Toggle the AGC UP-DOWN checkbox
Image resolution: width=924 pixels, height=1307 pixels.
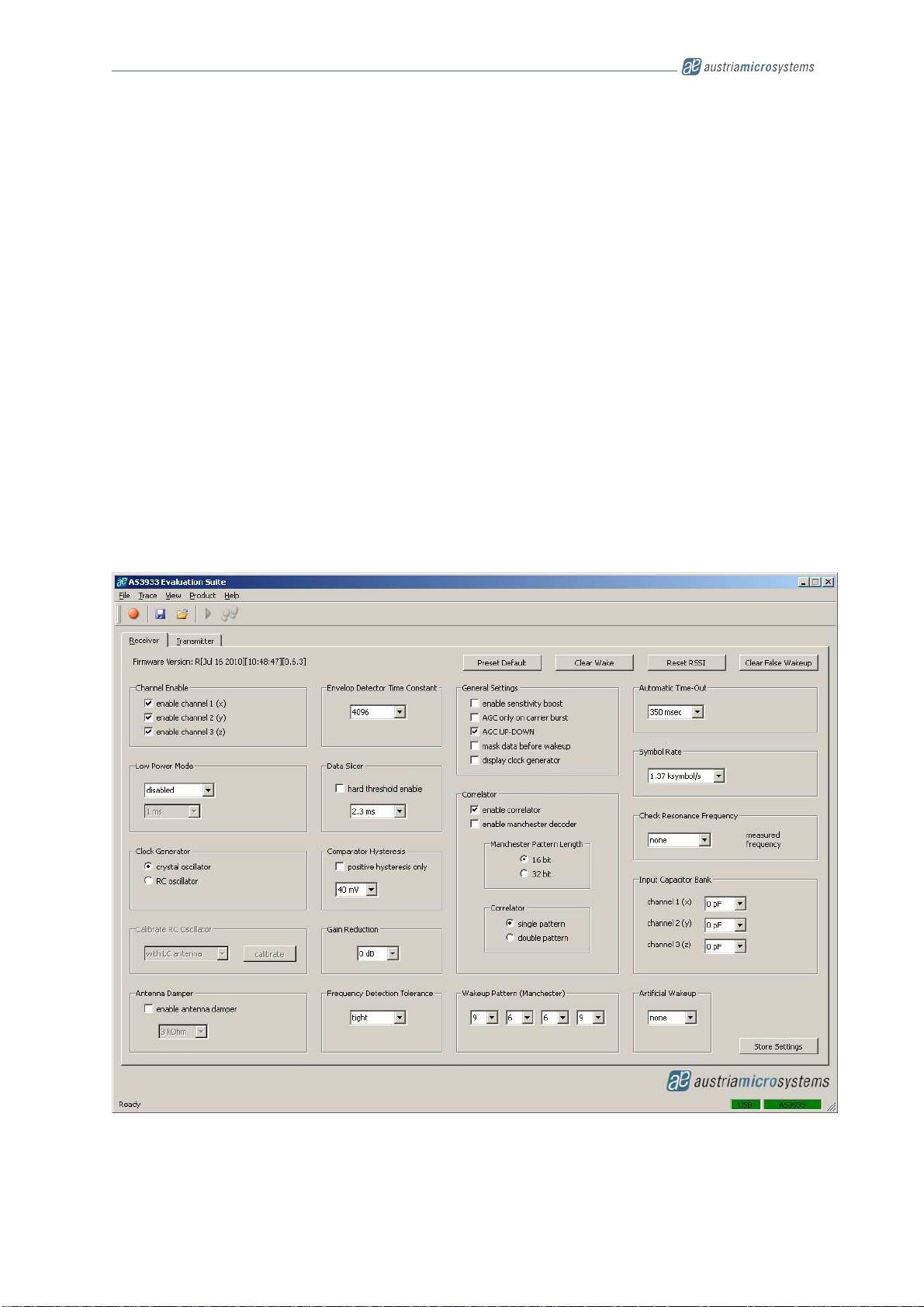point(475,731)
